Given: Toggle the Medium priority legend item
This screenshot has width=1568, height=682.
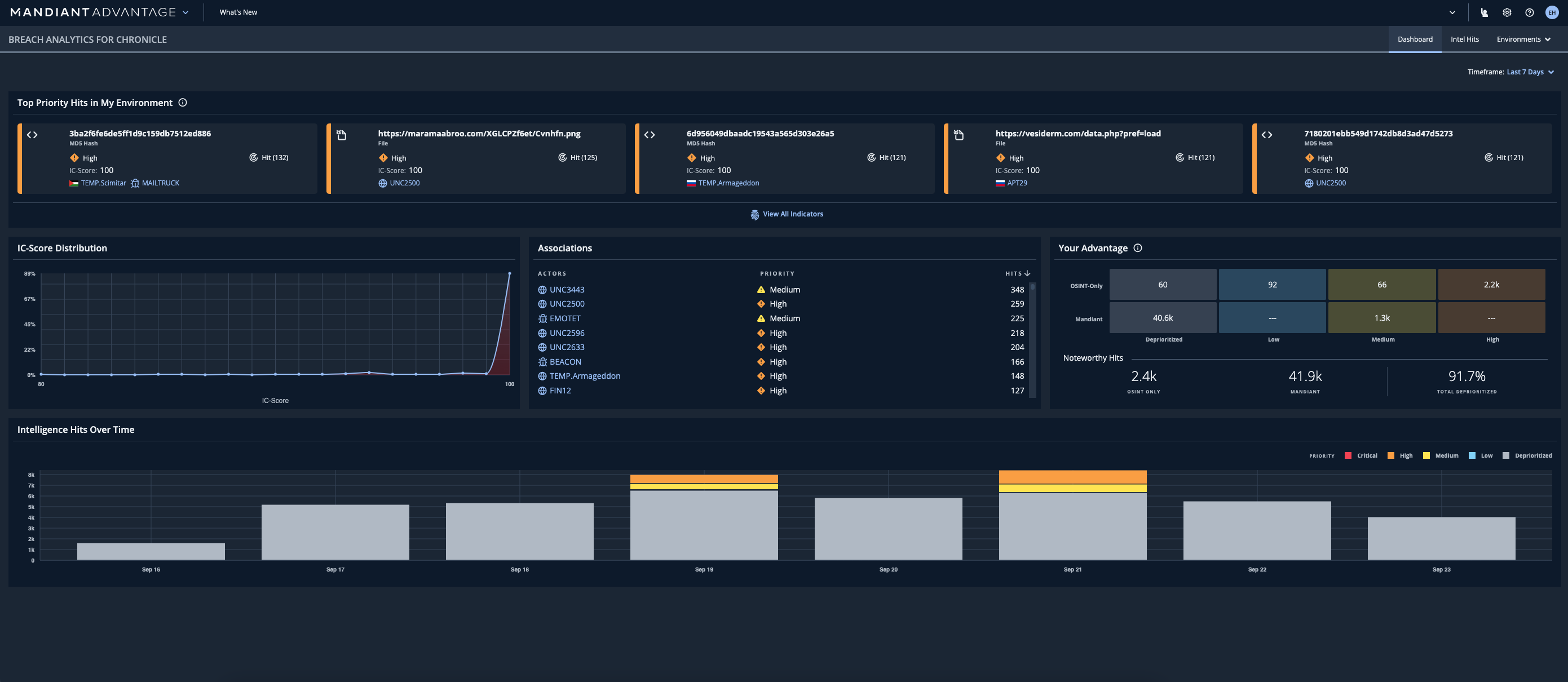Looking at the screenshot, I should [x=1440, y=455].
